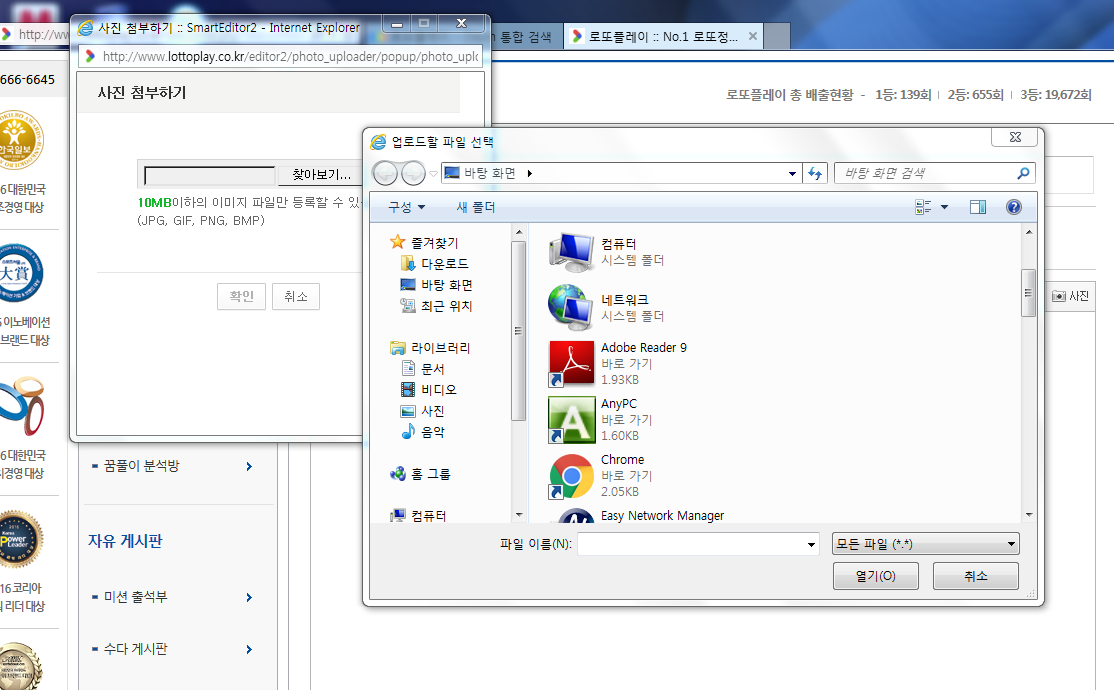Viewport: 1114px width, 690px height.
Task: Change view with the view options icon
Action: [923, 207]
